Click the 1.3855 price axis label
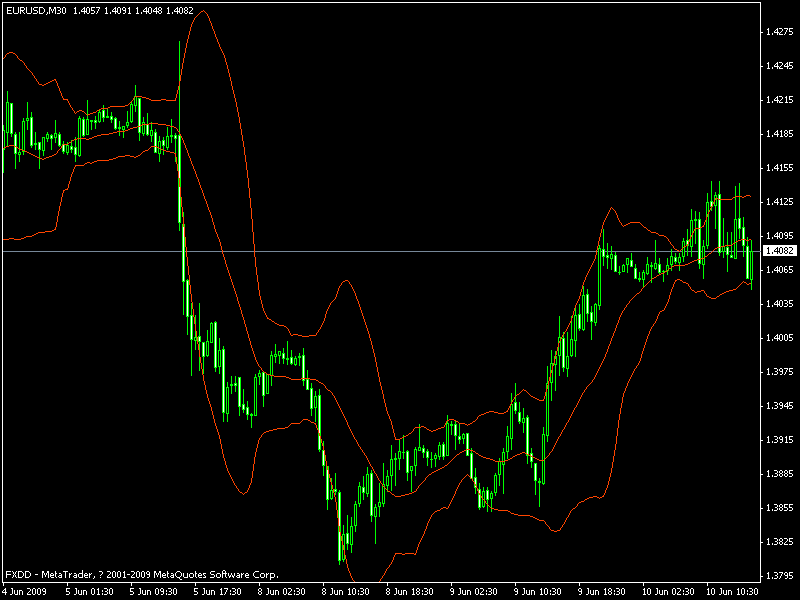Image resolution: width=800 pixels, height=600 pixels. coord(780,508)
